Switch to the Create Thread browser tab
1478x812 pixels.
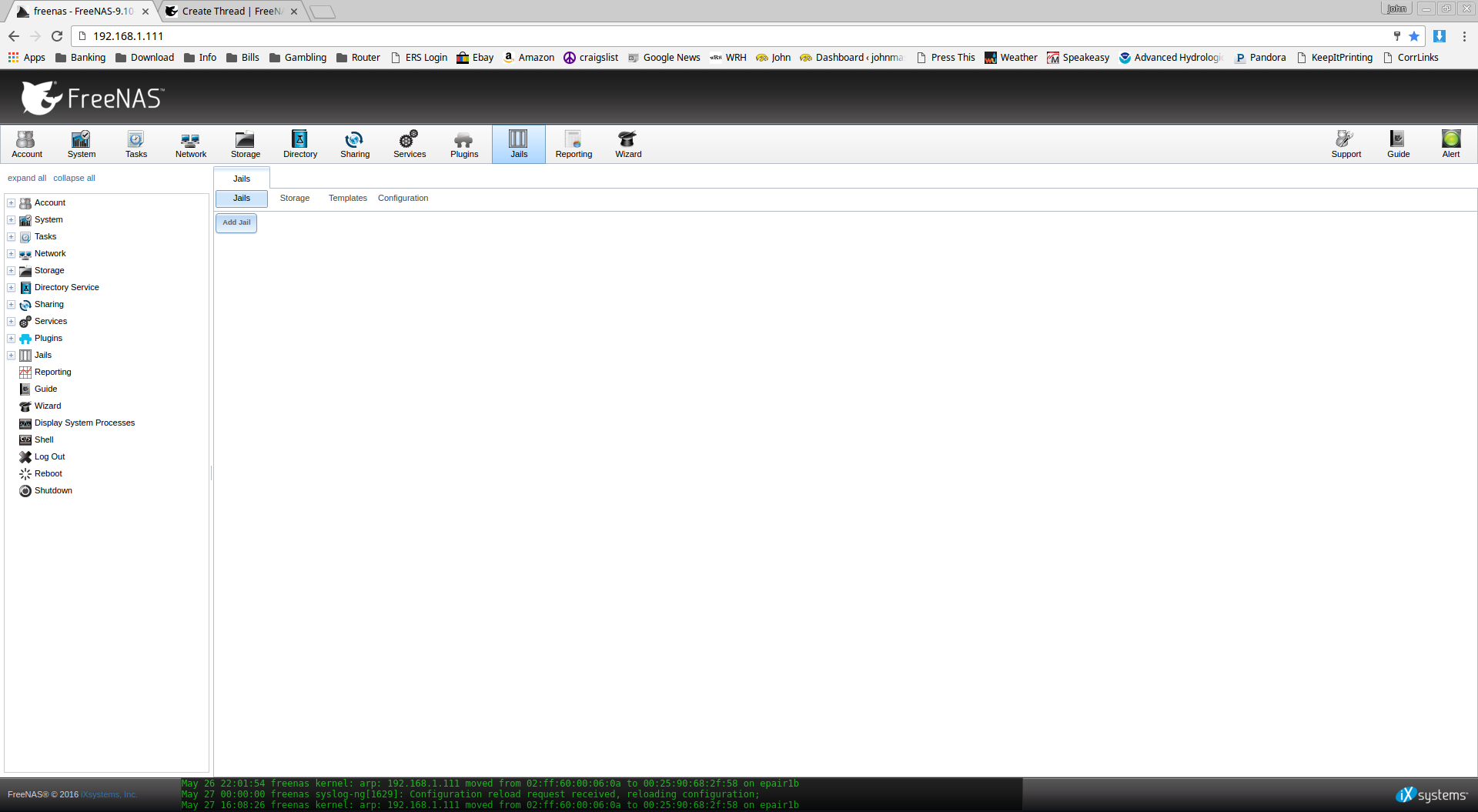[231, 12]
